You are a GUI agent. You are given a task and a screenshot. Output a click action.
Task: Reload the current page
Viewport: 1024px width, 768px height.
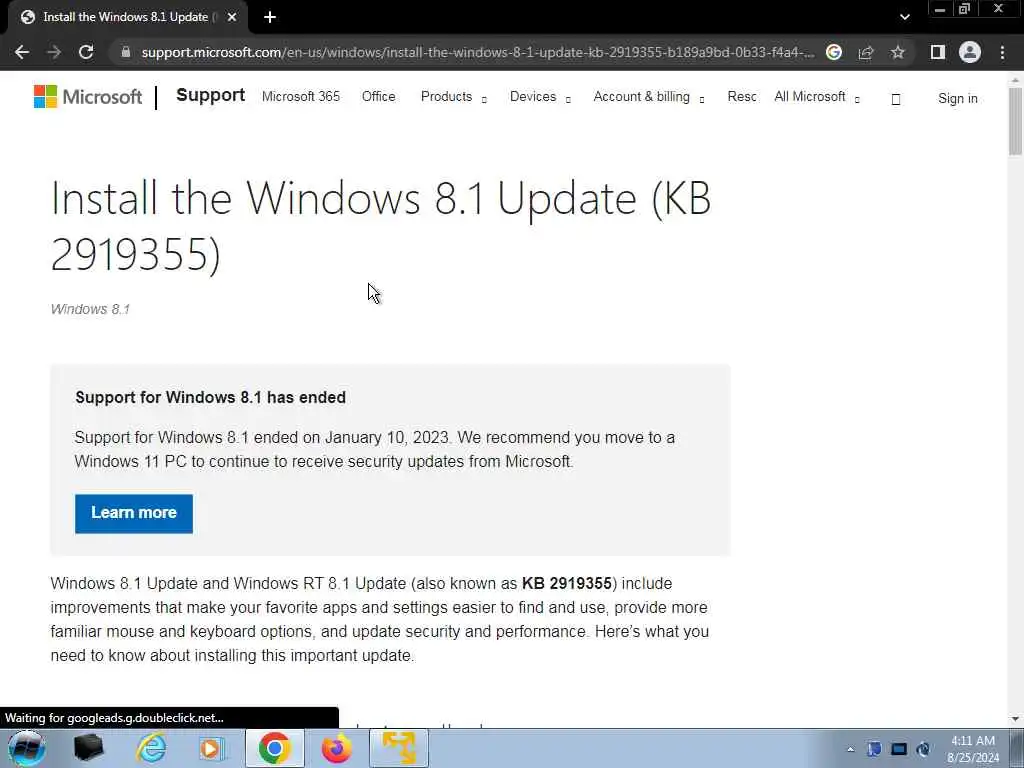pyautogui.click(x=86, y=52)
